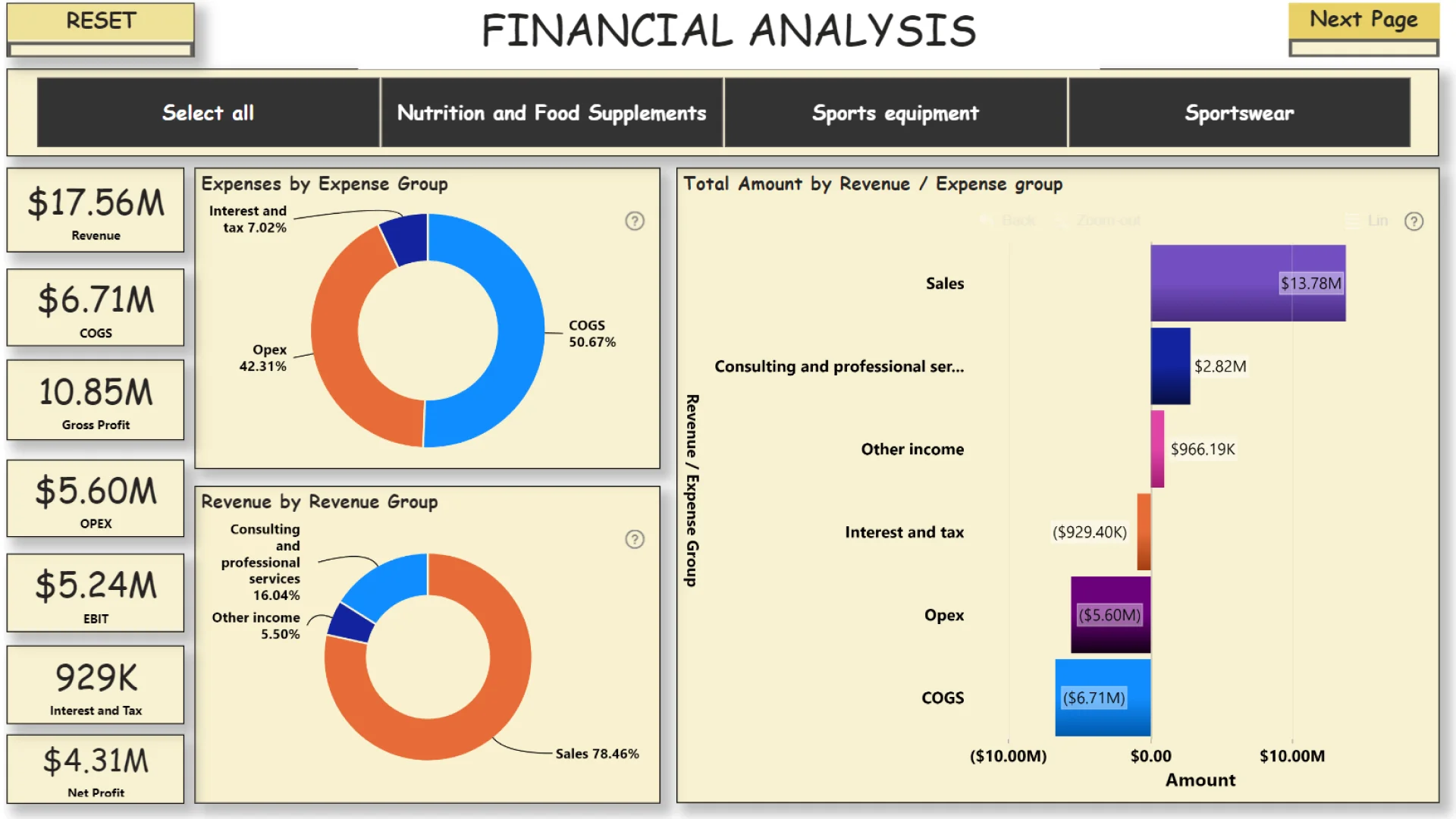Select the Interest and tax navy donut segment
Screen dimensions: 1456x819
click(x=406, y=239)
